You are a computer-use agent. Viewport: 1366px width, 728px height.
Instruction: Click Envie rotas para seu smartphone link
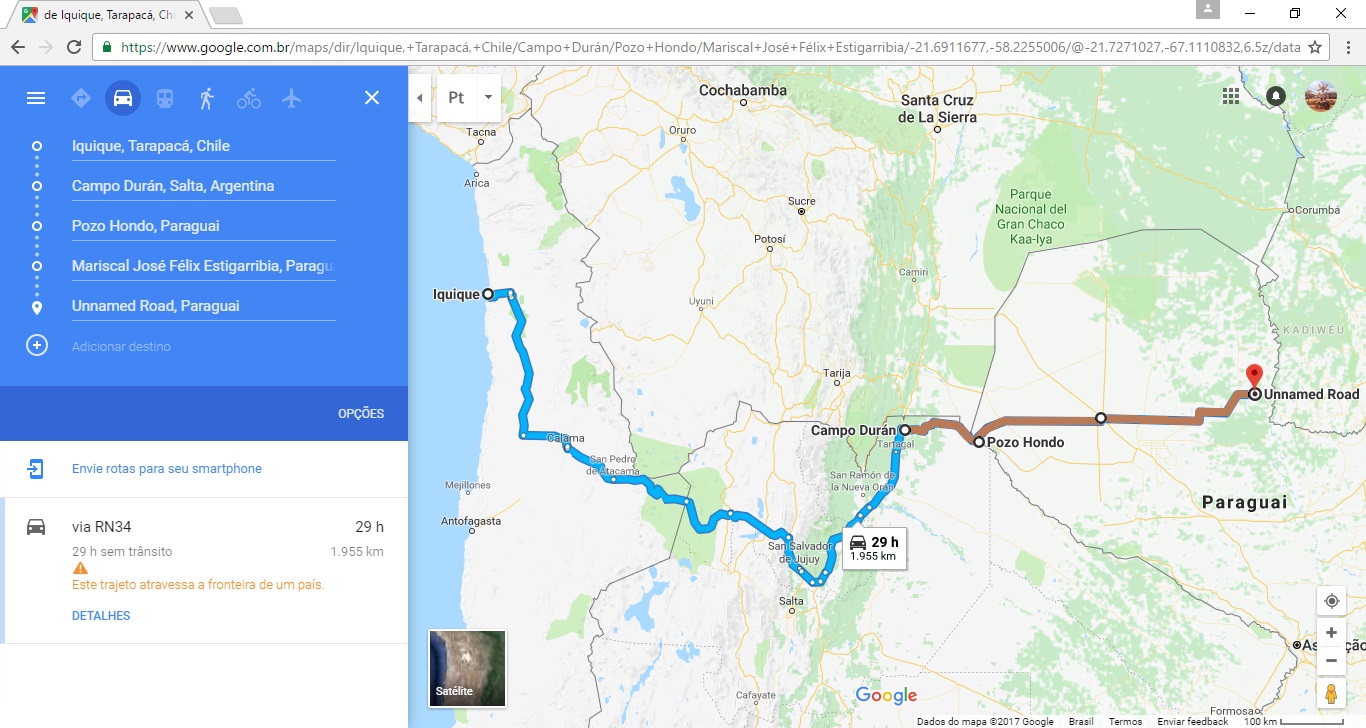tap(167, 469)
